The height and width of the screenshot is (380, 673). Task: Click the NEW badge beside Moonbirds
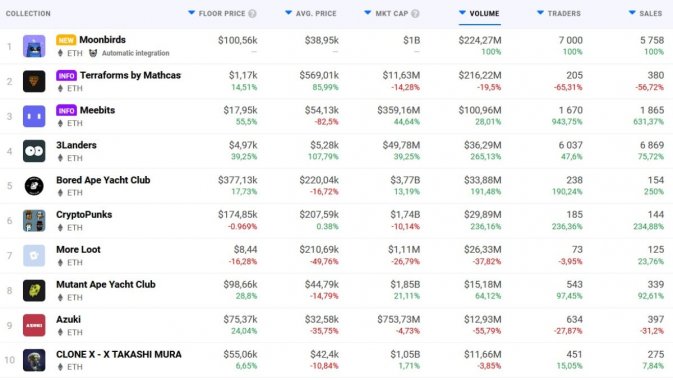coord(66,40)
